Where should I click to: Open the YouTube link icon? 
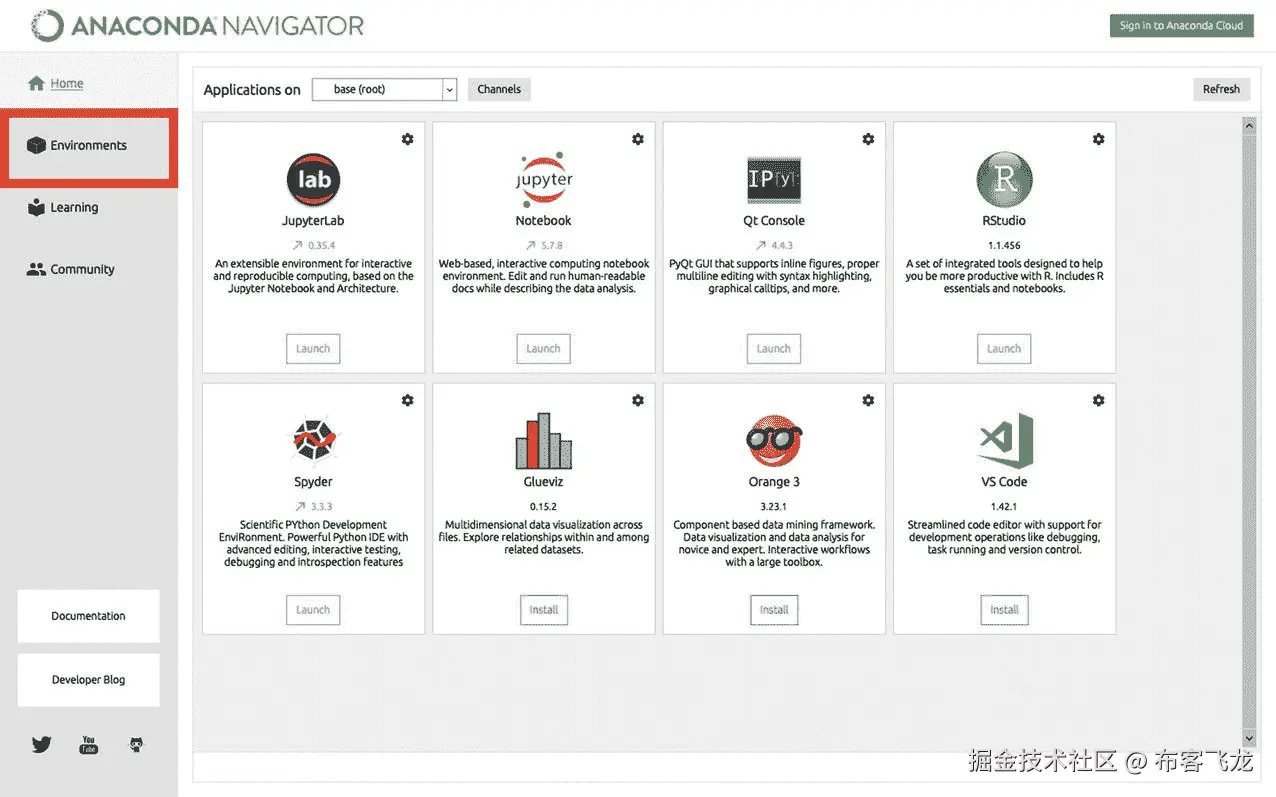tap(89, 744)
